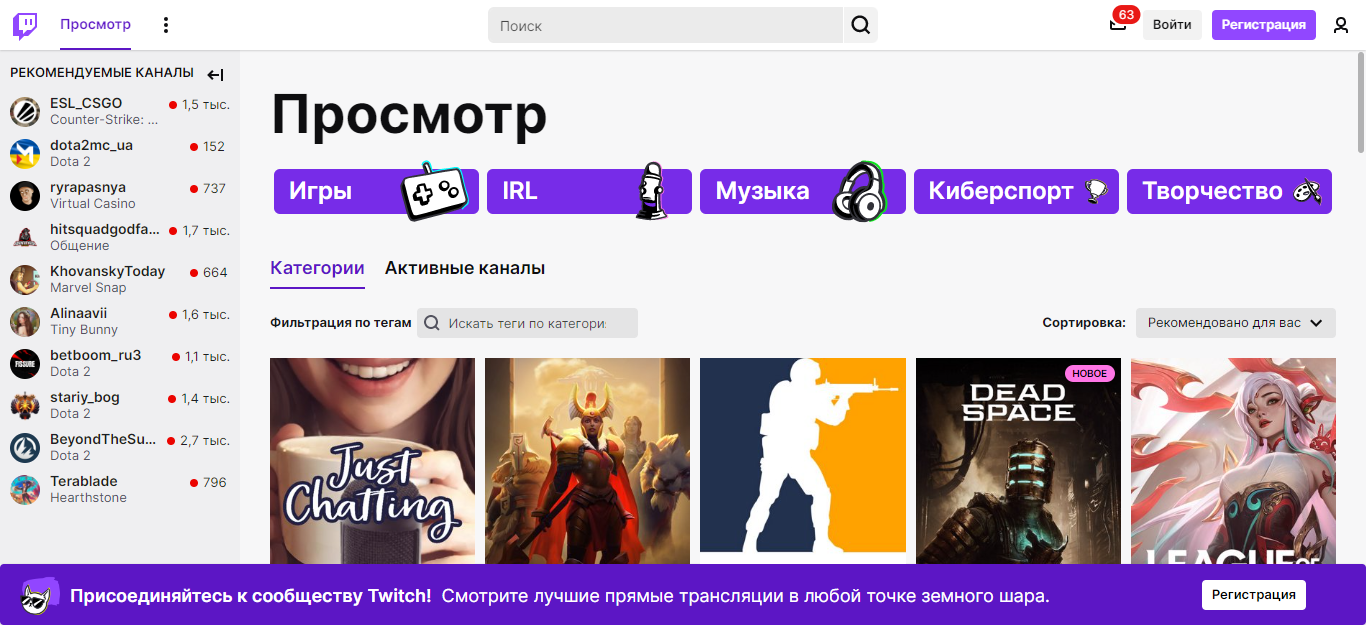Screen dimensions: 1366x625
Task: Open Terablade channel name
Action: (x=84, y=481)
